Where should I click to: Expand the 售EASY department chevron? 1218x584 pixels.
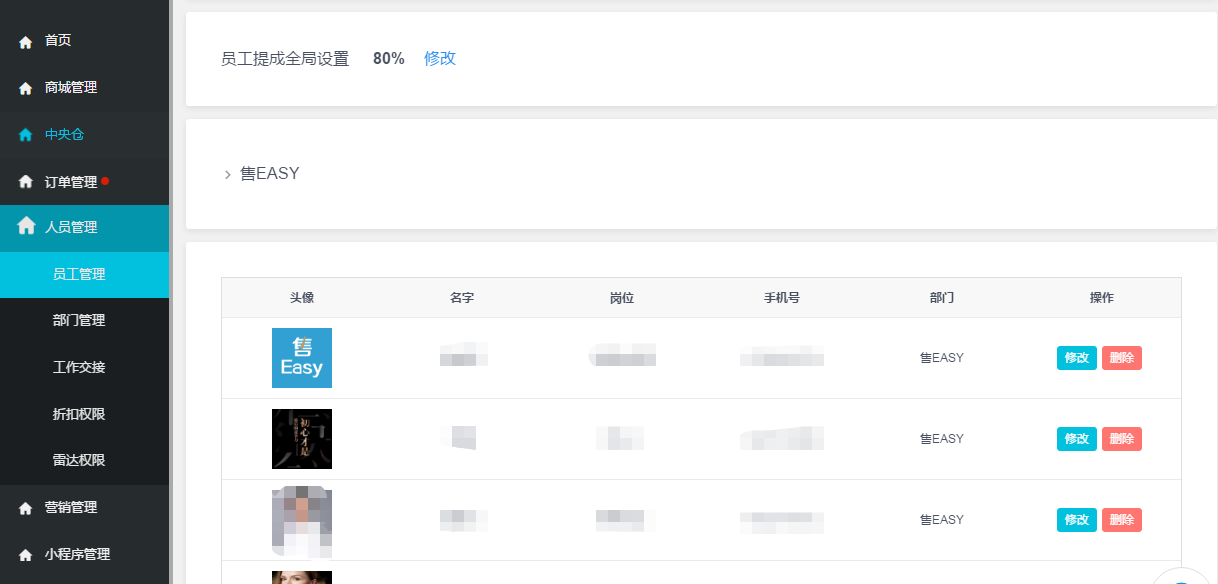[x=228, y=175]
